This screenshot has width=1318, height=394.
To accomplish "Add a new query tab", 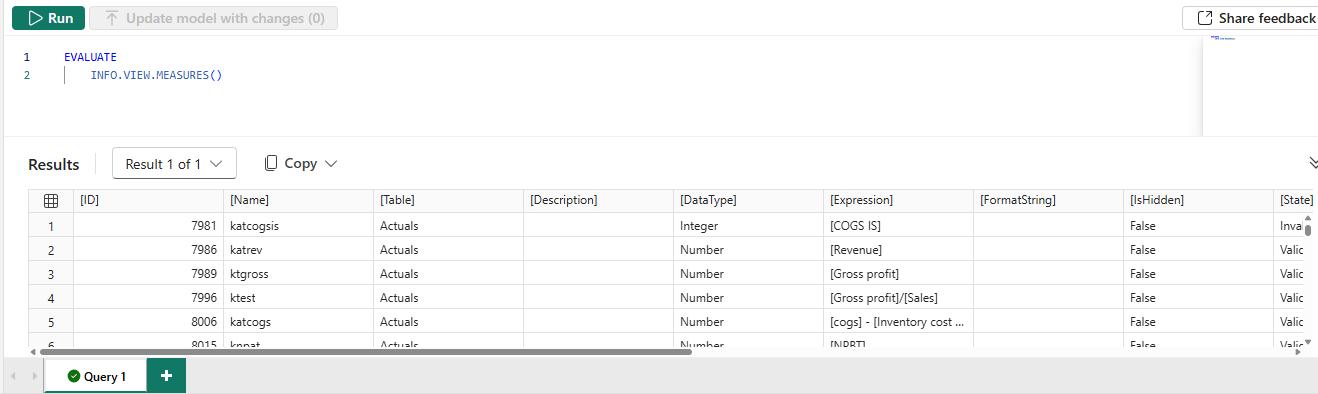I will click(166, 376).
